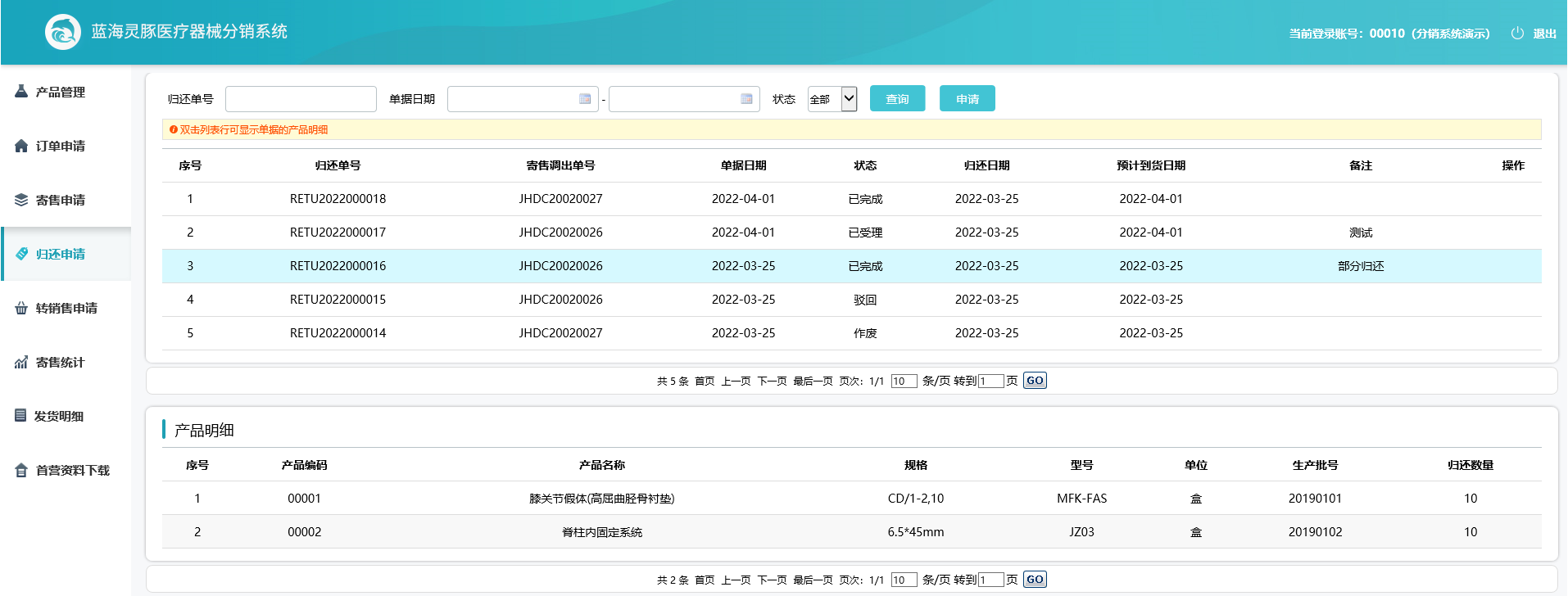
Task: Click 下一页 in return list pagination
Action: (x=772, y=382)
